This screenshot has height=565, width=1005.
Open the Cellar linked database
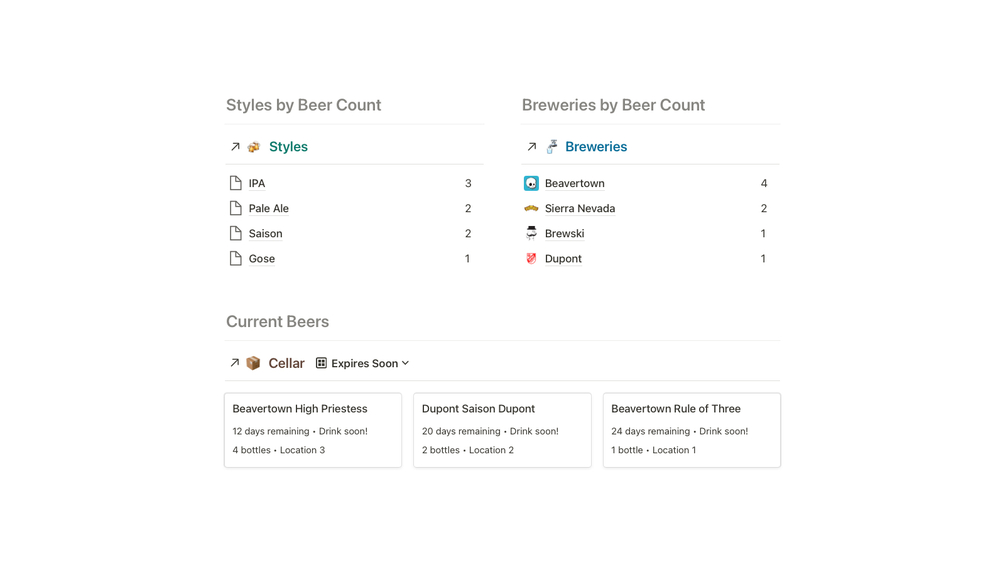click(x=286, y=364)
